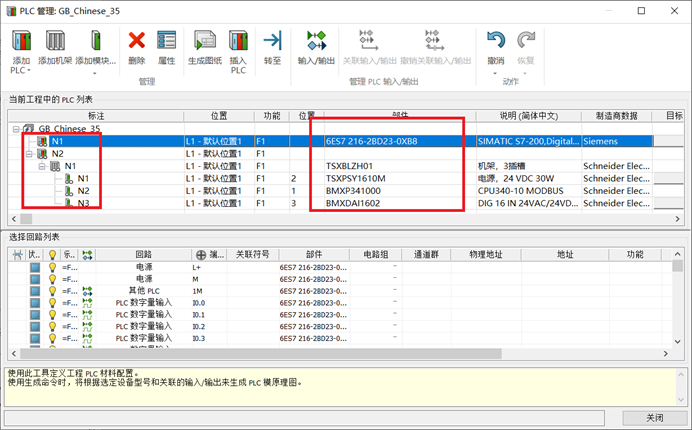The height and width of the screenshot is (430, 692).
Task: Click the Add PLC (添加 PLC) icon
Action: [x=21, y=41]
